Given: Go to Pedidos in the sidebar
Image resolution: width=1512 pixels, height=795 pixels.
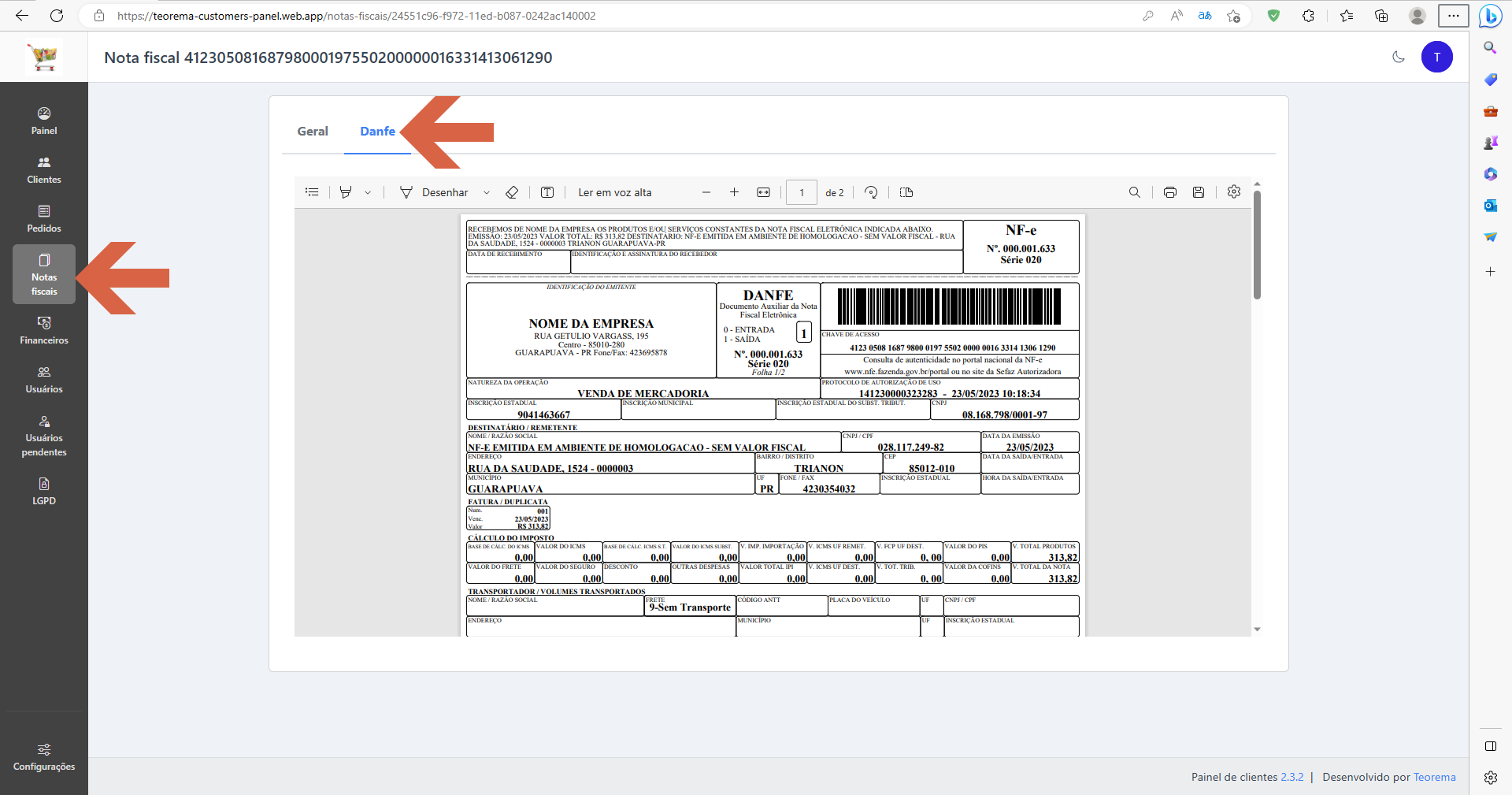Looking at the screenshot, I should click(x=44, y=219).
